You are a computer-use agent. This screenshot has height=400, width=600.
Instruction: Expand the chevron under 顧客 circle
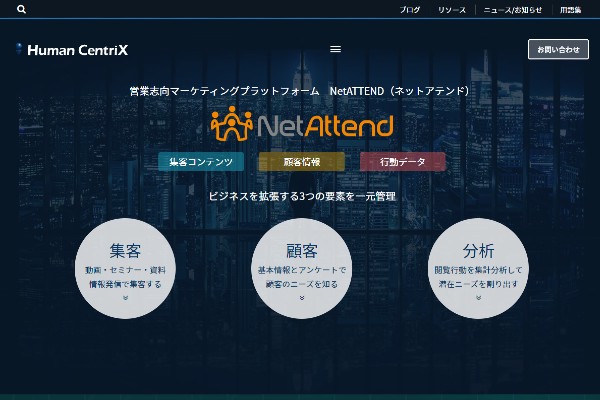click(302, 298)
